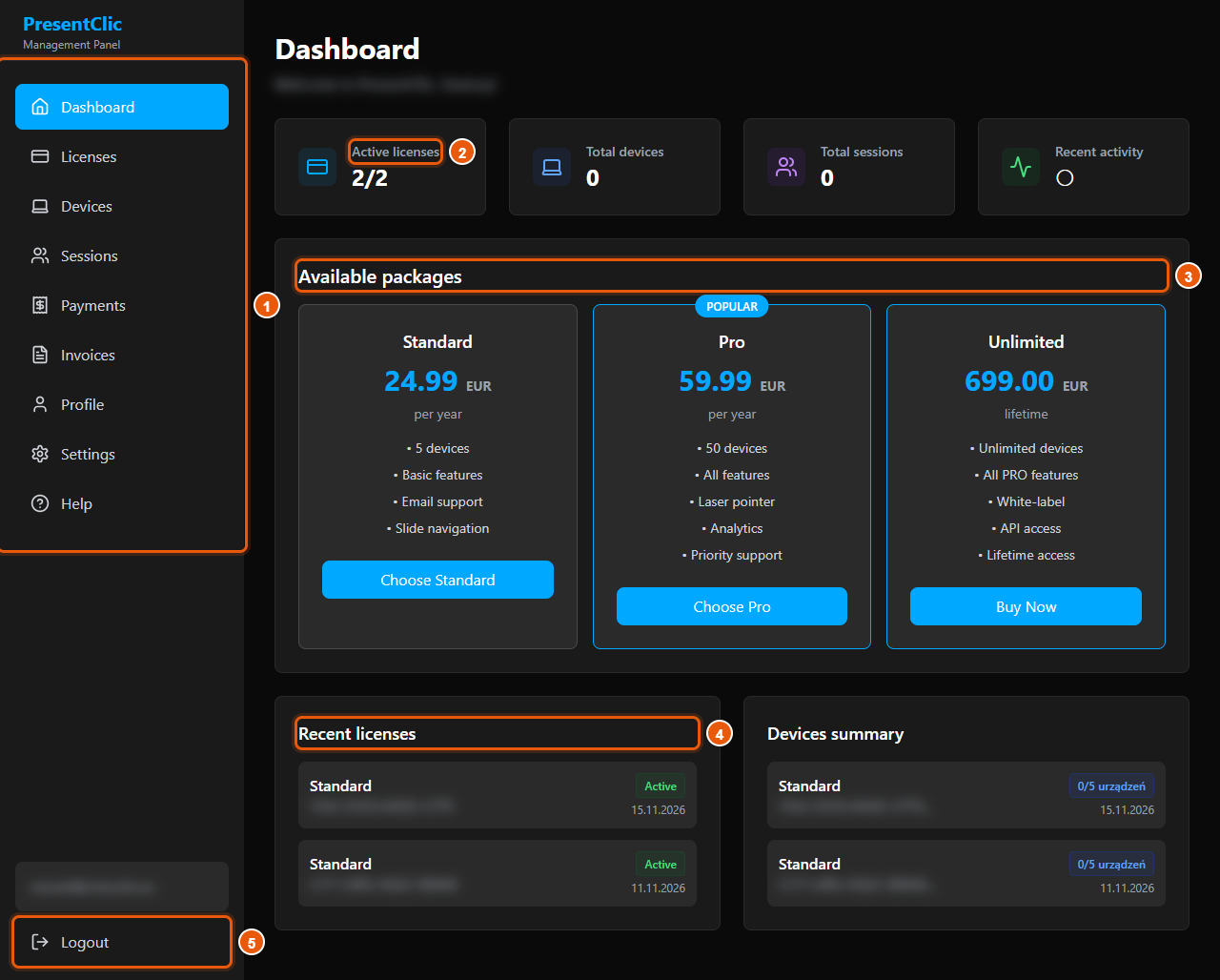Click the Invoices document icon in sidebar
Image resolution: width=1220 pixels, height=980 pixels.
40,355
